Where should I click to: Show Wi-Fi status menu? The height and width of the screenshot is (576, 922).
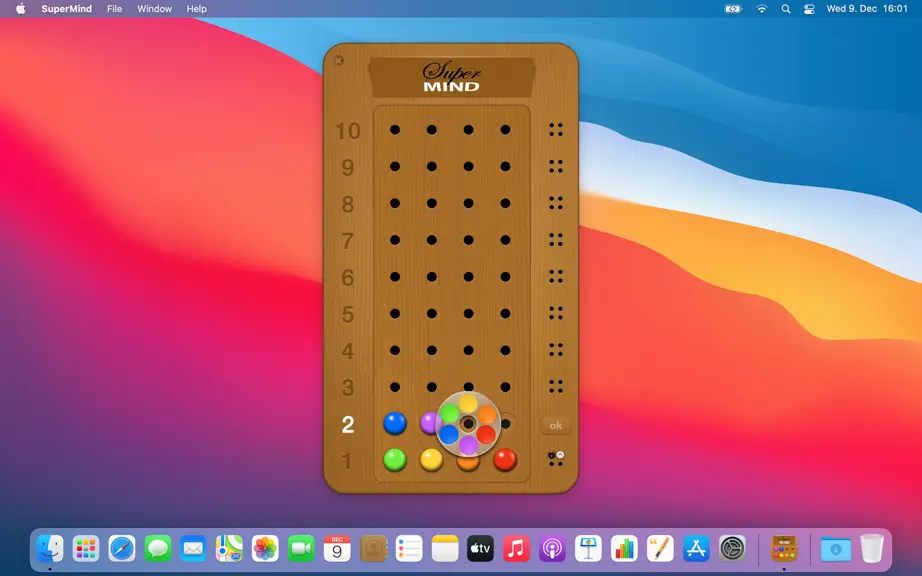point(761,9)
